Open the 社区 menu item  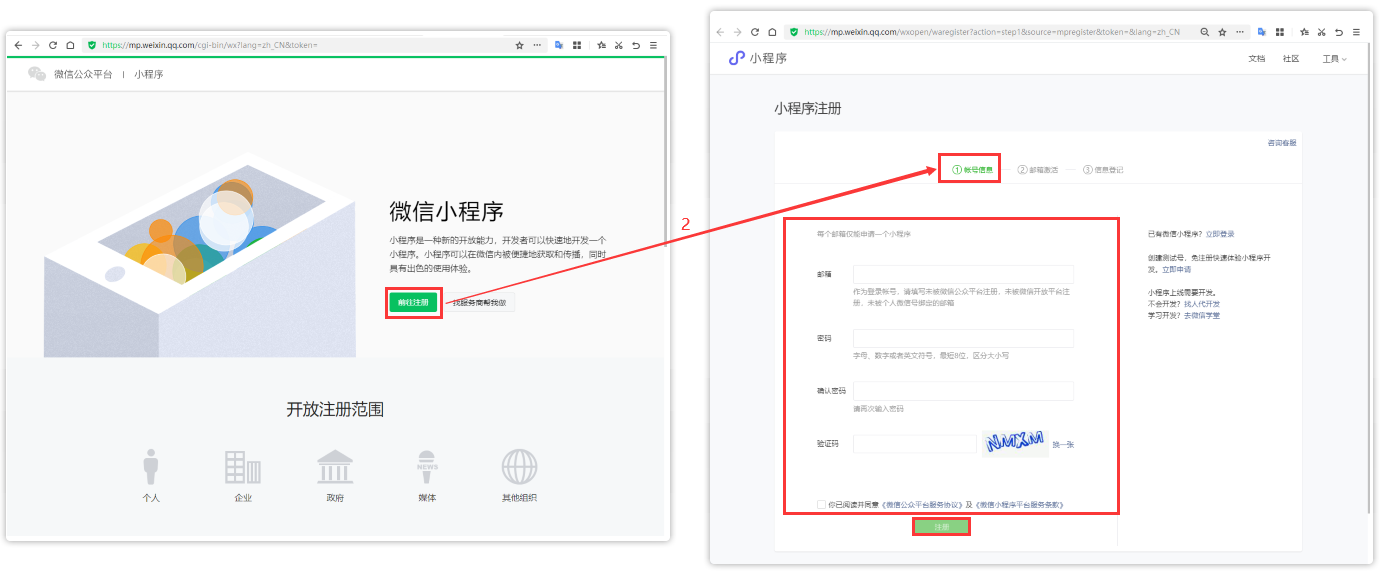(x=1291, y=59)
